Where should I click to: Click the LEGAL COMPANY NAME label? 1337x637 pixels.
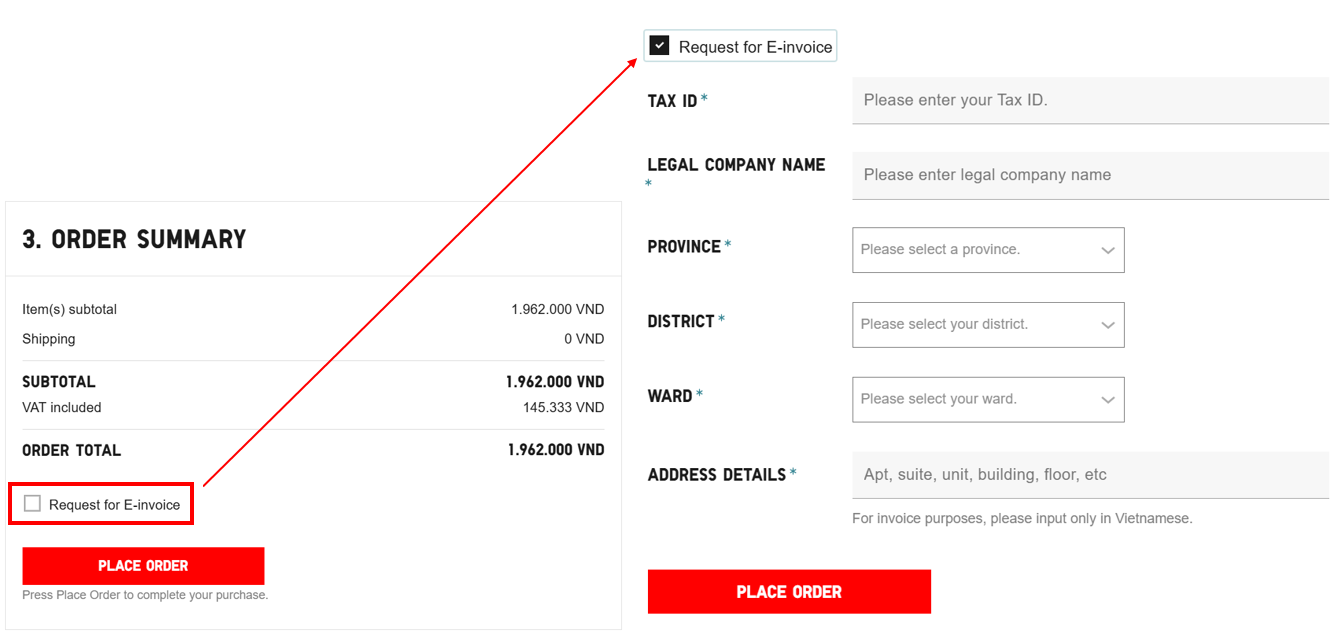pyautogui.click(x=736, y=165)
